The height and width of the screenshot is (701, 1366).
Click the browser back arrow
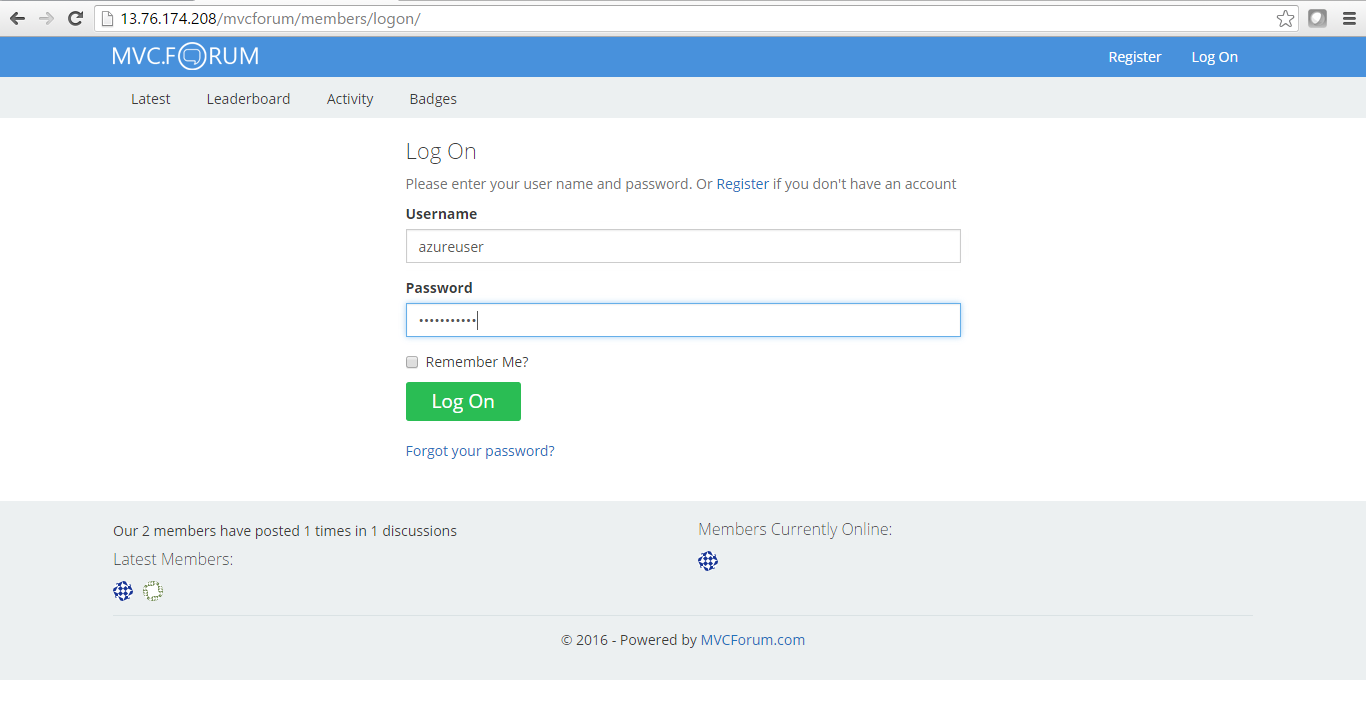click(x=17, y=17)
